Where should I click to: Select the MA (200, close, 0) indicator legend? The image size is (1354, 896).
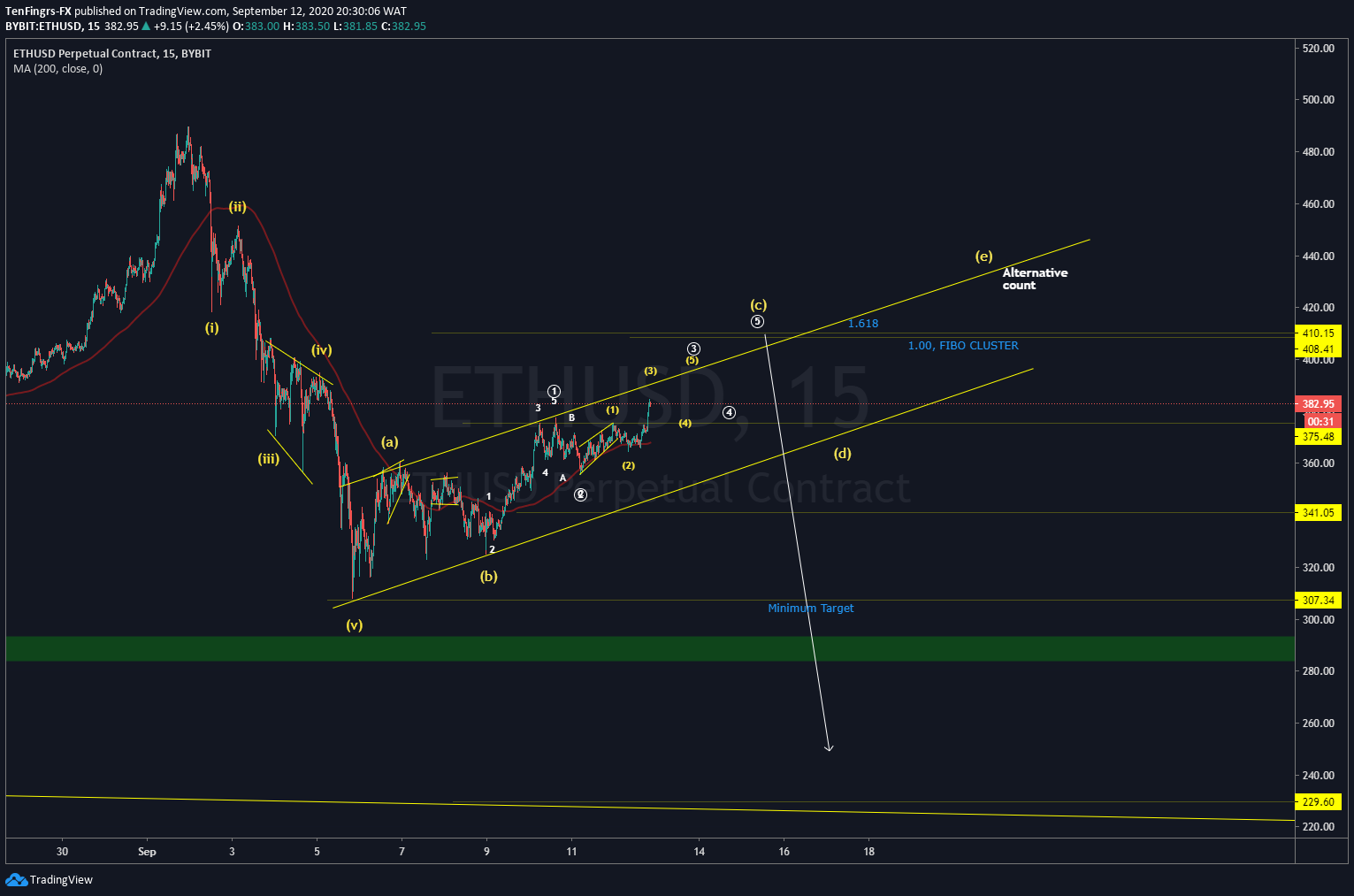point(57,69)
